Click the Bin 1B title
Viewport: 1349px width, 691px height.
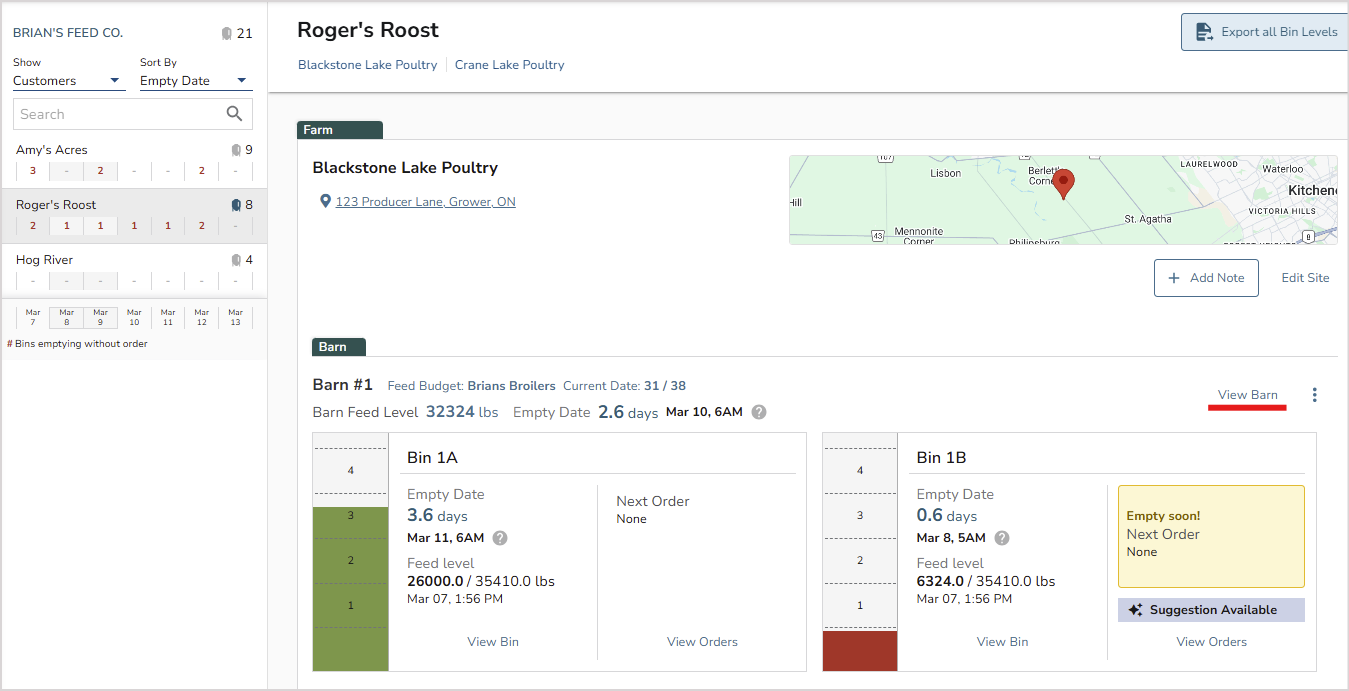point(942,458)
